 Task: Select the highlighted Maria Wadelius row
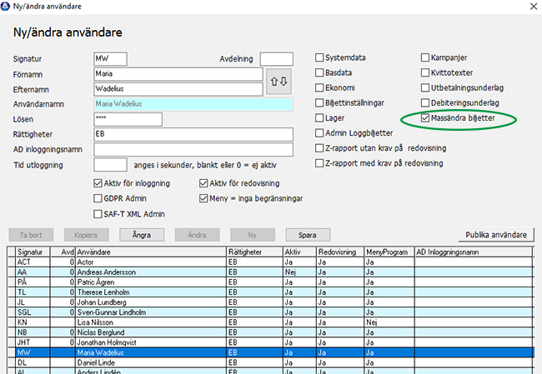coord(270,352)
